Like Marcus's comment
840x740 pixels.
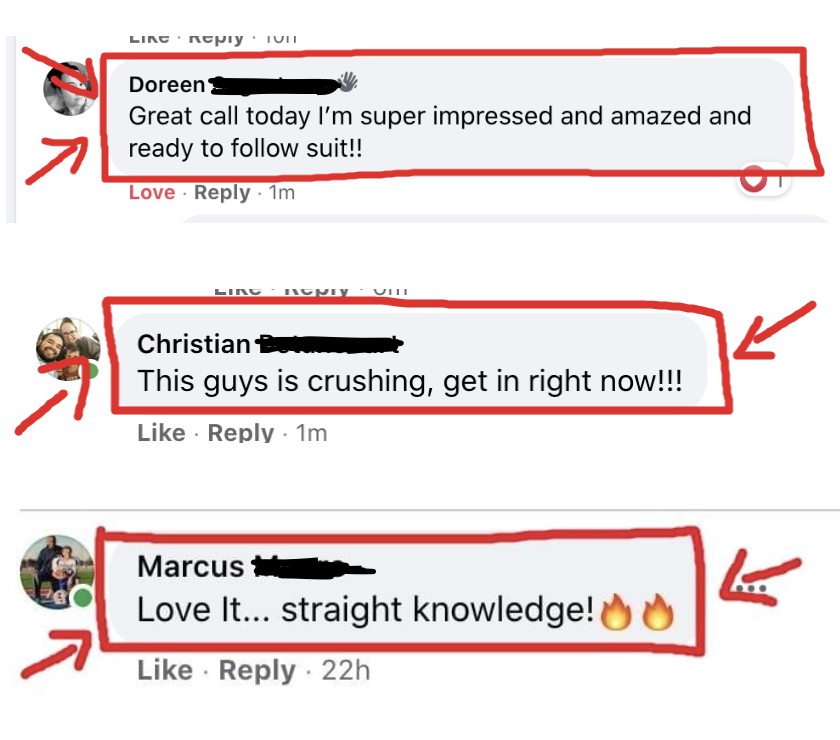coord(165,670)
